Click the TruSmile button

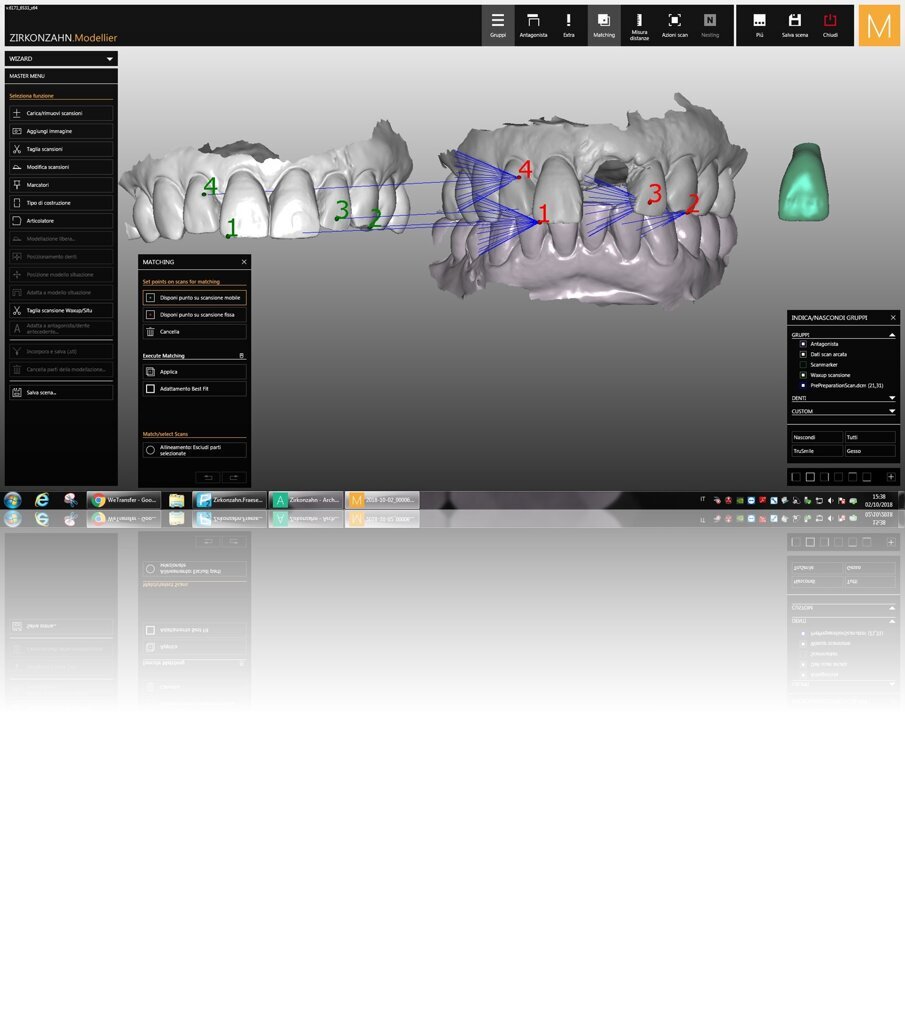[816, 451]
